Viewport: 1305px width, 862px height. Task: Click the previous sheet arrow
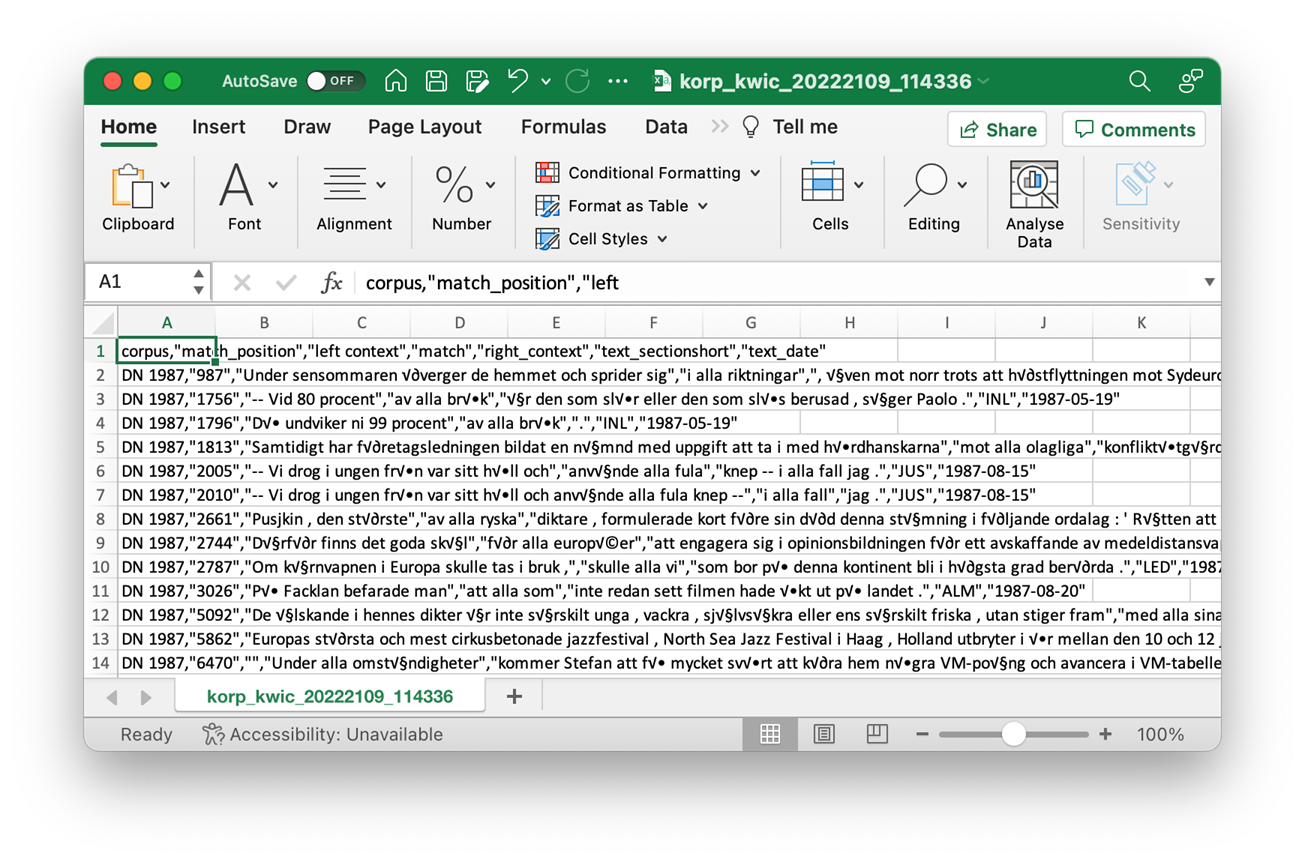112,697
